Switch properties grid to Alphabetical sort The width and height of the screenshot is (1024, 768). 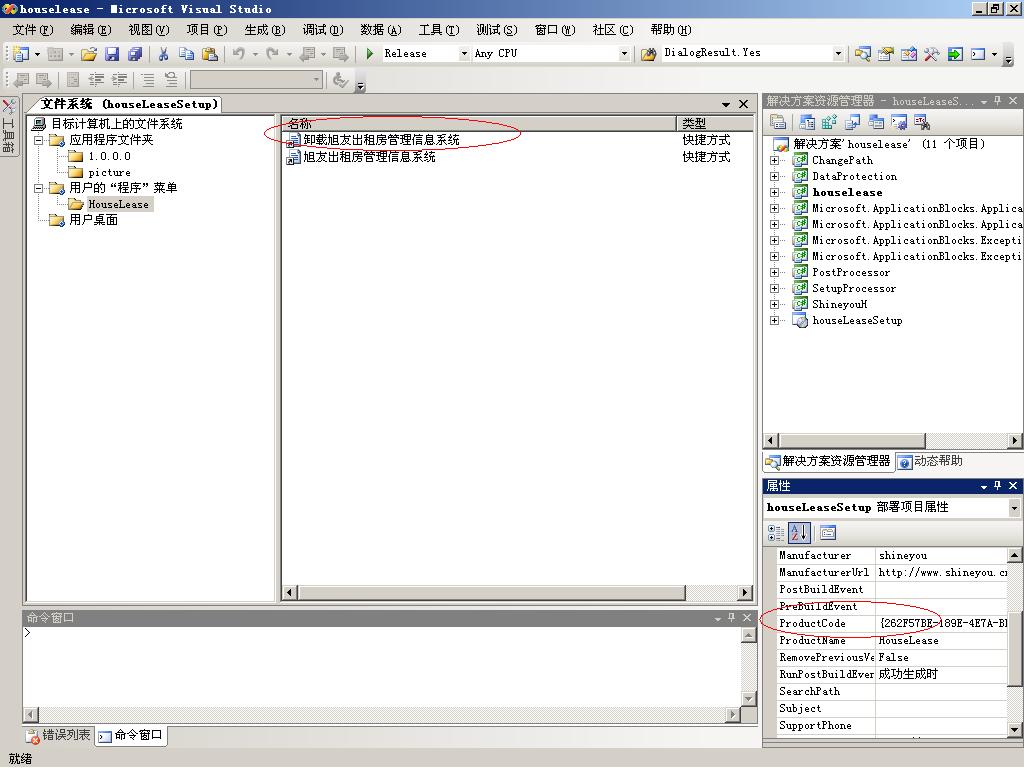tap(799, 533)
